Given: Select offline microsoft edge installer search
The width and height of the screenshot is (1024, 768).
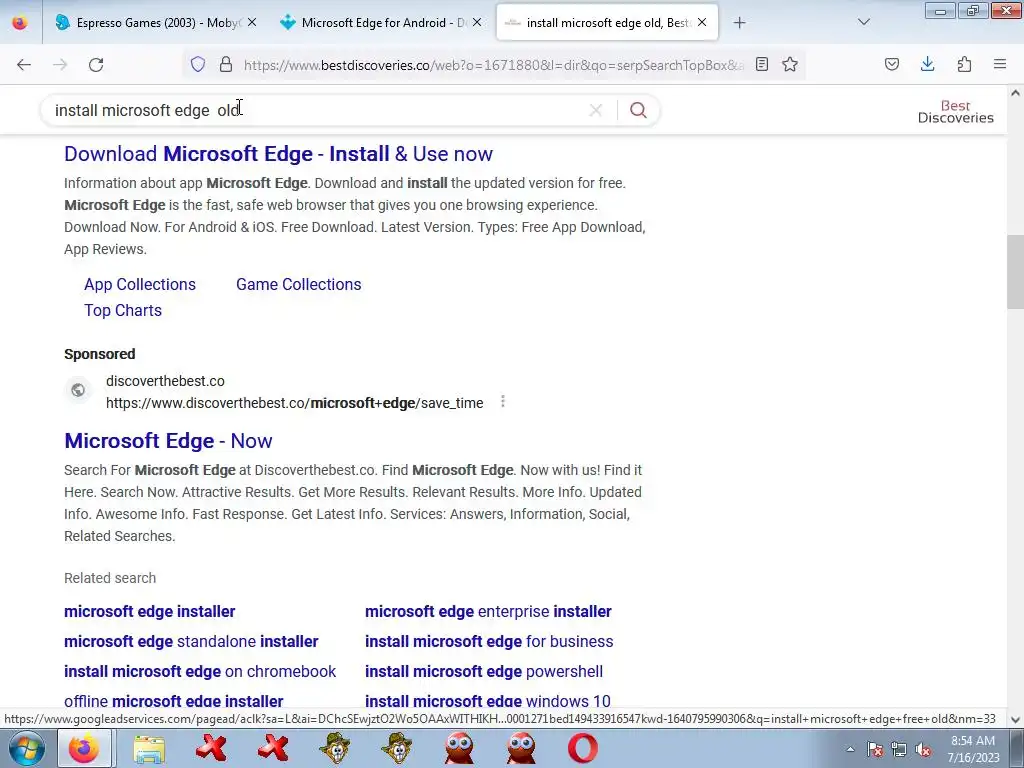Looking at the screenshot, I should click(173, 701).
